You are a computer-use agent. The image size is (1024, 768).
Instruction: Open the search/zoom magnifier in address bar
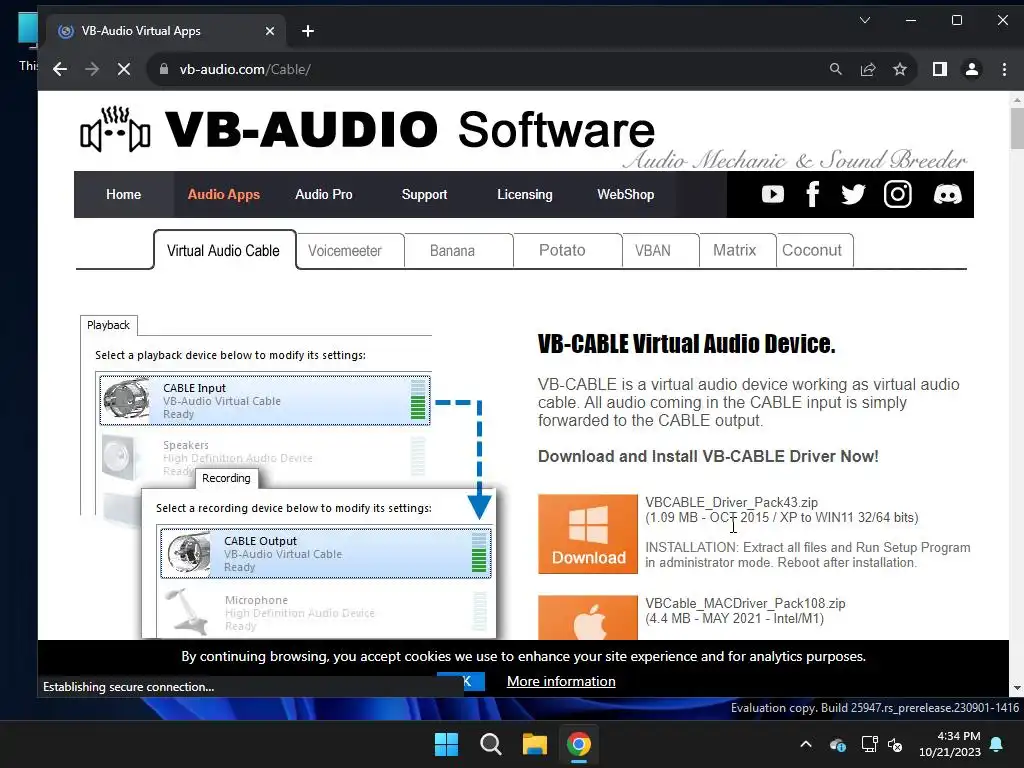click(x=835, y=69)
